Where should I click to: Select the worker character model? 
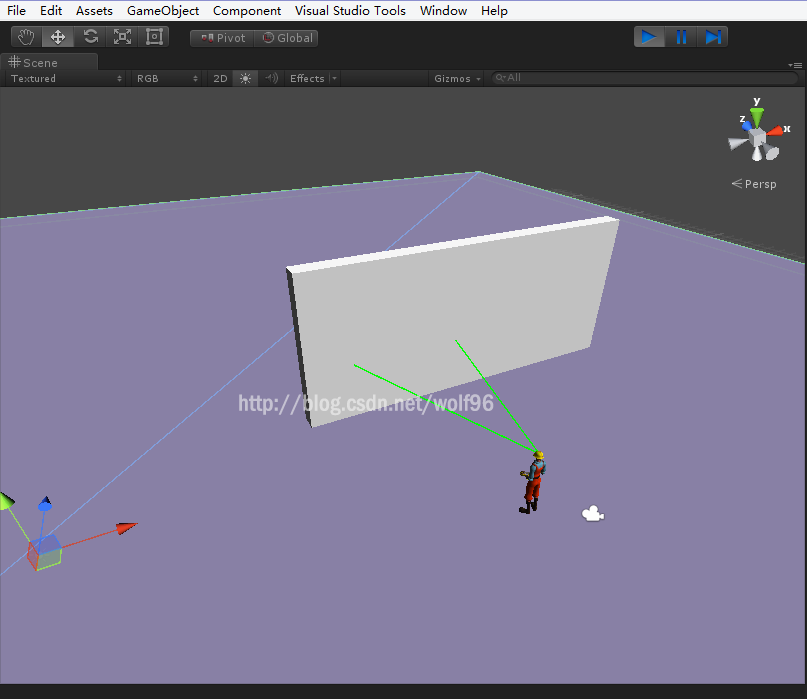533,482
